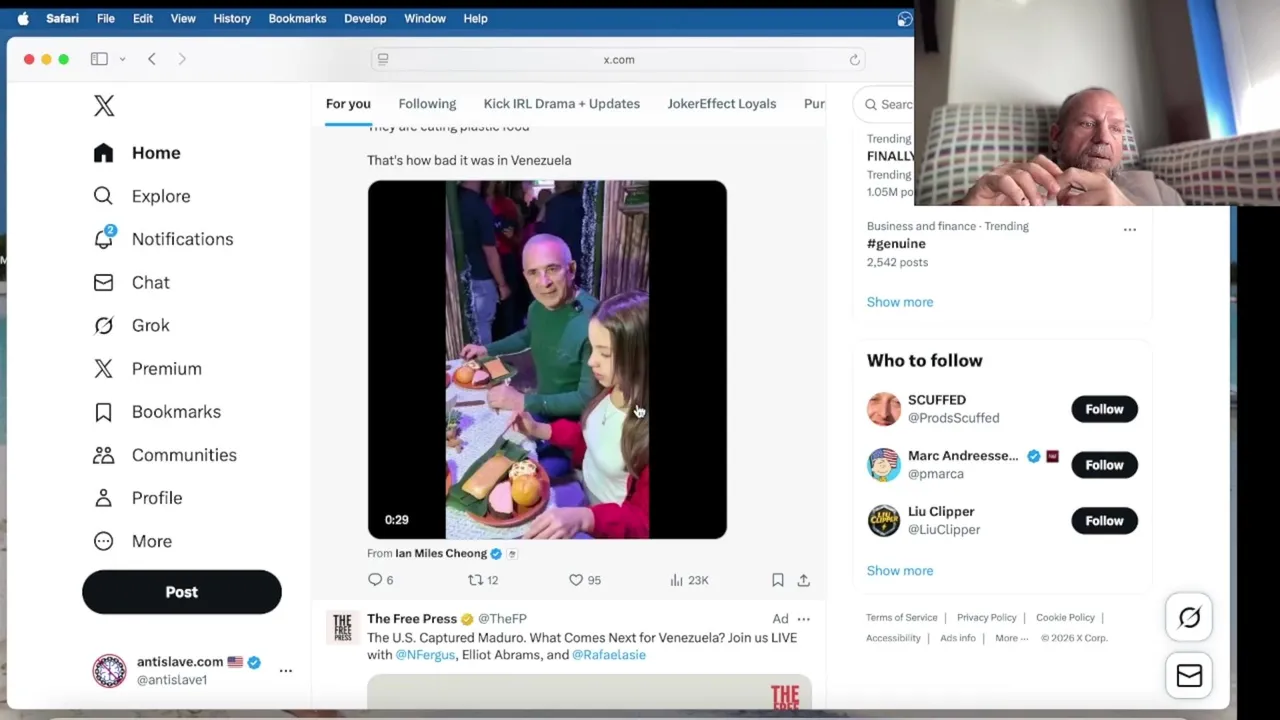Open SCUFFED profile avatar
Screen dimensions: 1280x720
tap(884, 409)
